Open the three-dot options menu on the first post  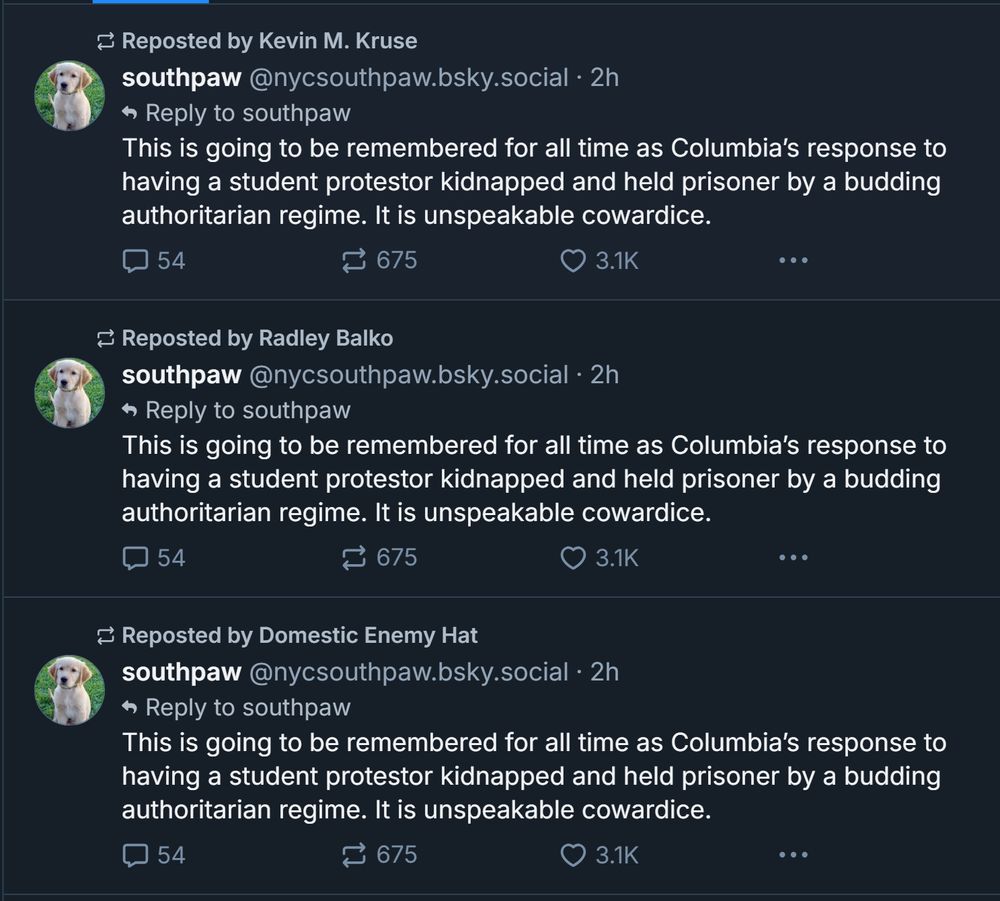(x=793, y=260)
